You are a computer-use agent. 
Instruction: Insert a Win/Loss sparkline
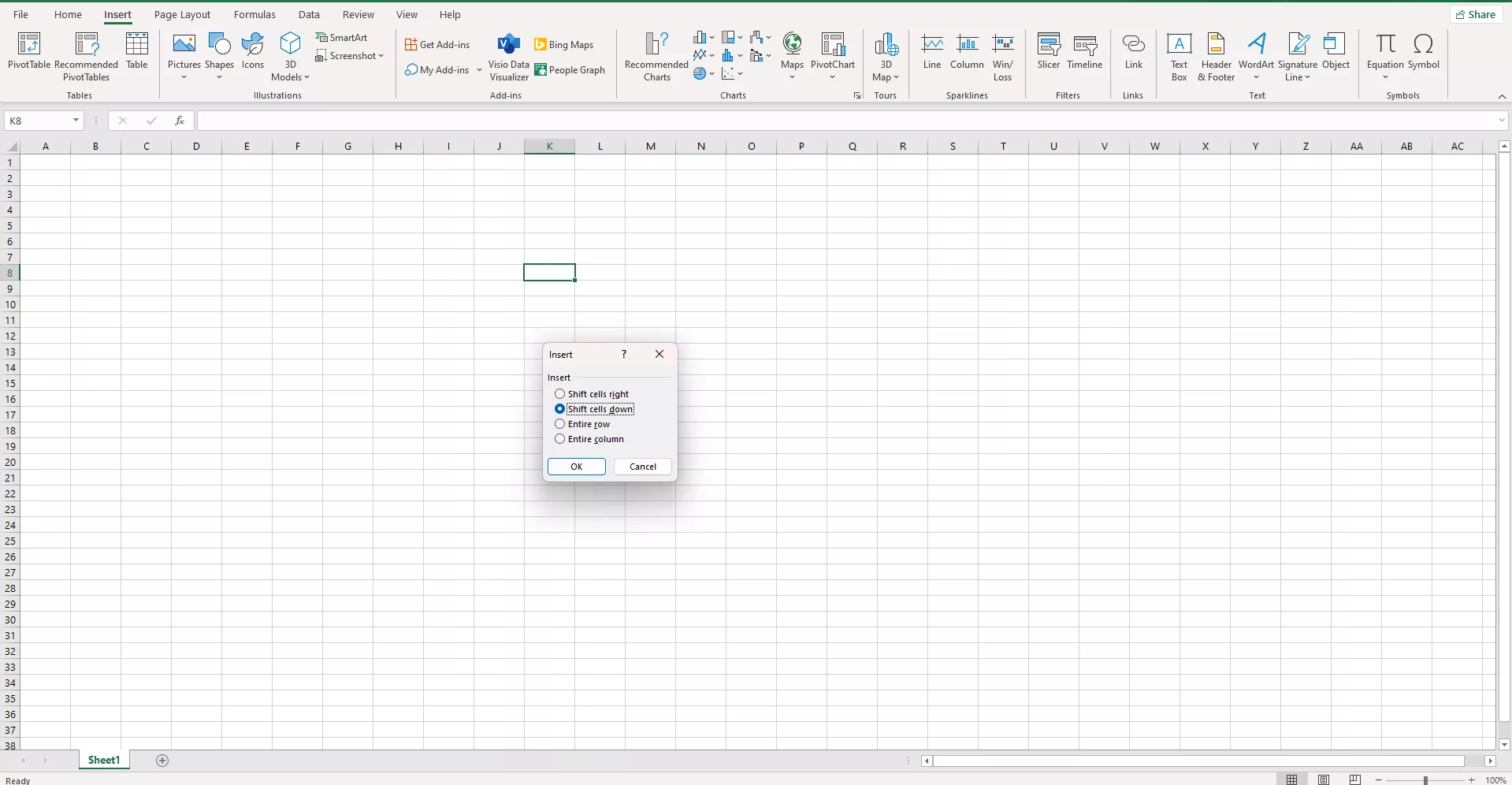tap(1002, 57)
